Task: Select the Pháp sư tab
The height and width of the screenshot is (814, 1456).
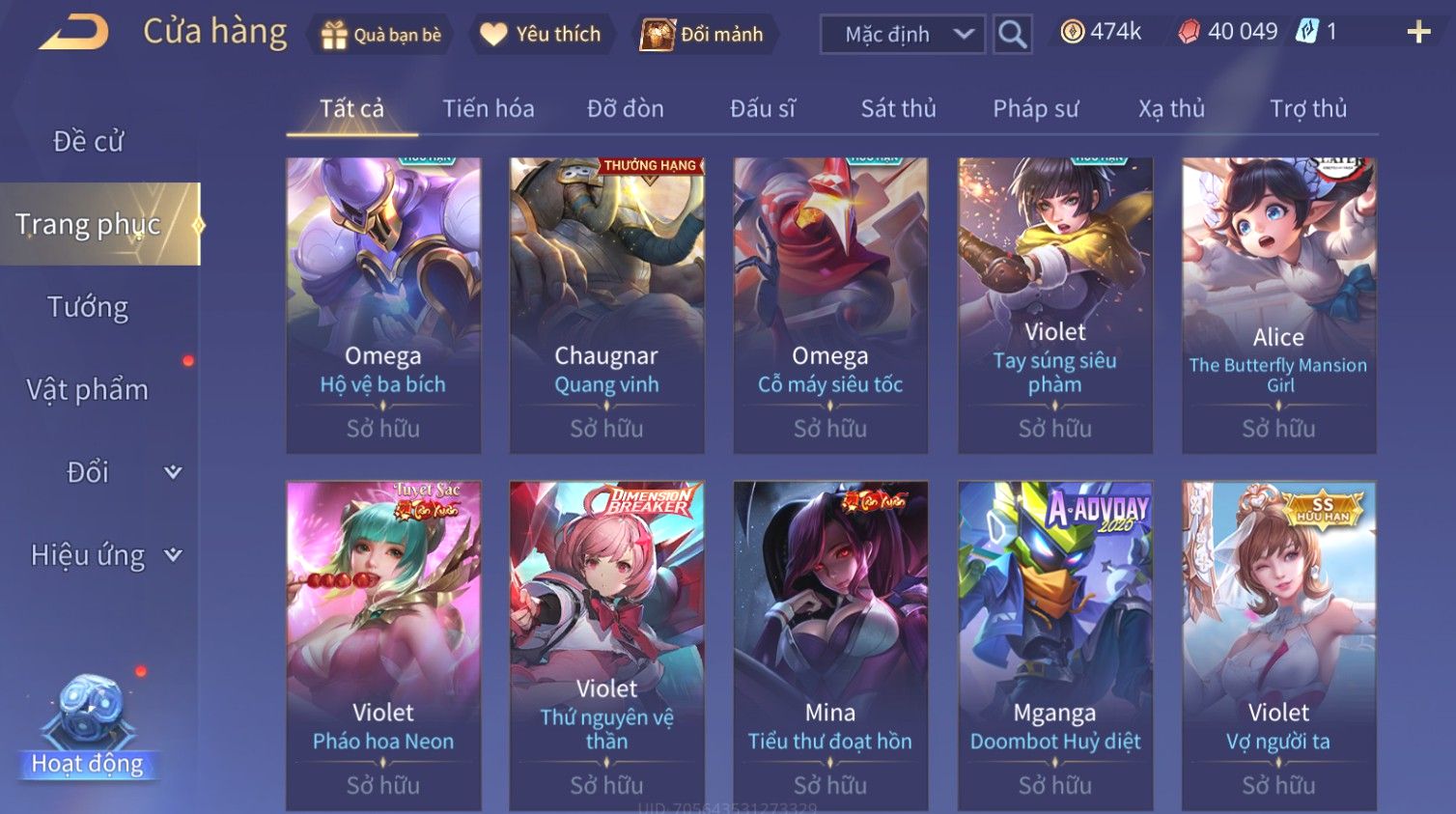Action: (x=1035, y=108)
